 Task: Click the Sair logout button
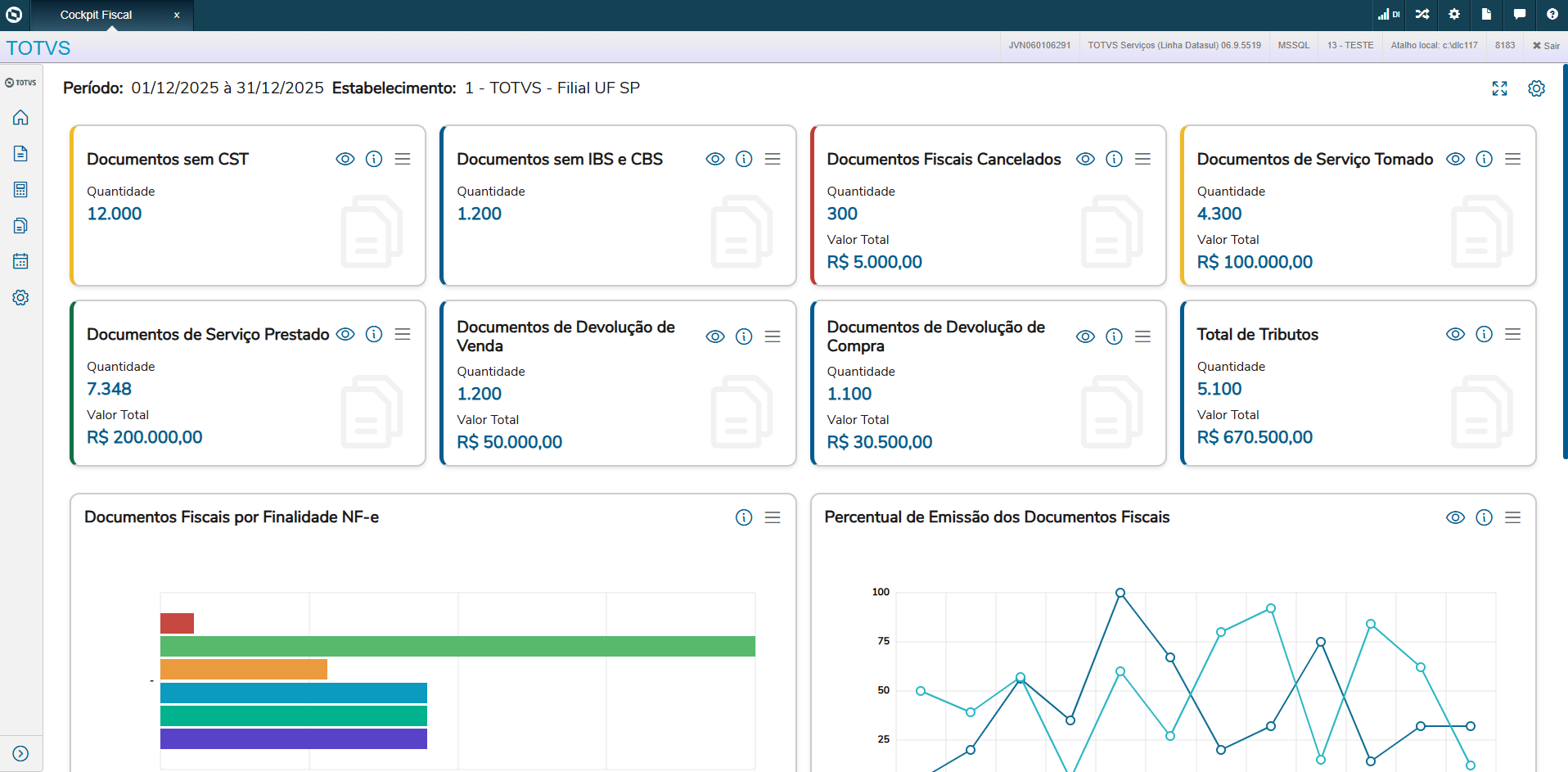(x=1546, y=46)
